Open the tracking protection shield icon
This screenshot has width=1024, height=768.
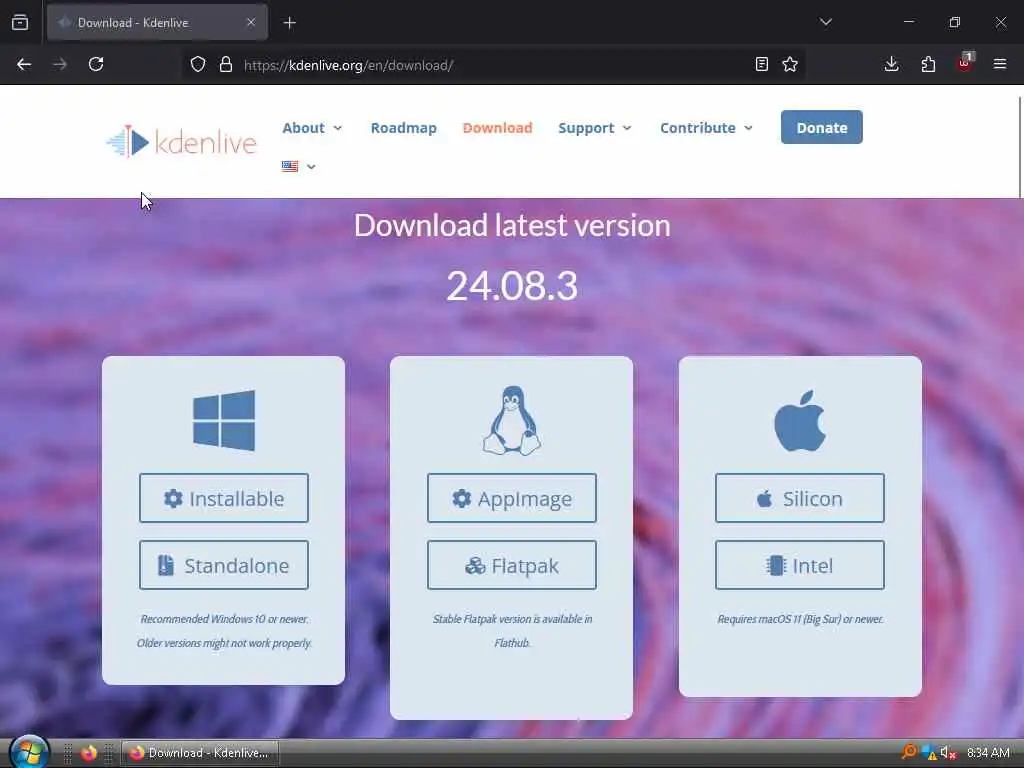click(x=198, y=64)
